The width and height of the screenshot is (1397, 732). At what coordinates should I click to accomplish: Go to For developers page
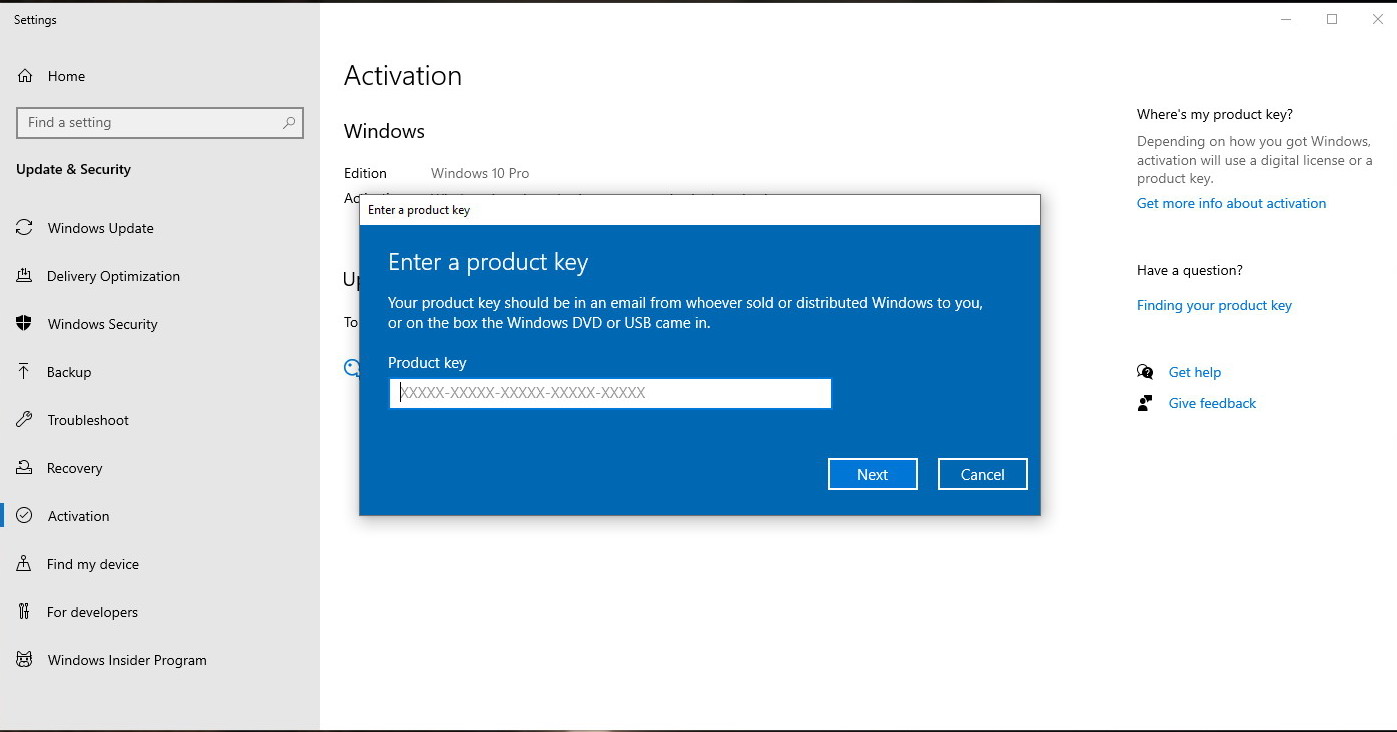point(160,612)
